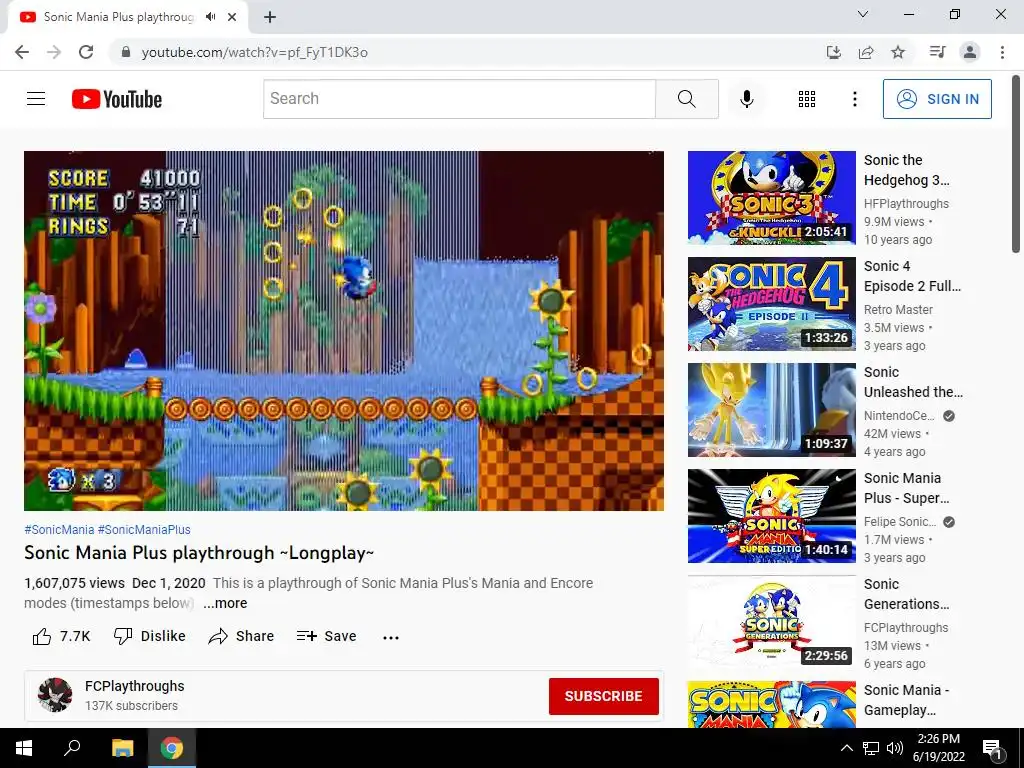Viewport: 1024px width, 768px height.
Task: Save video to a playlist
Action: (327, 636)
